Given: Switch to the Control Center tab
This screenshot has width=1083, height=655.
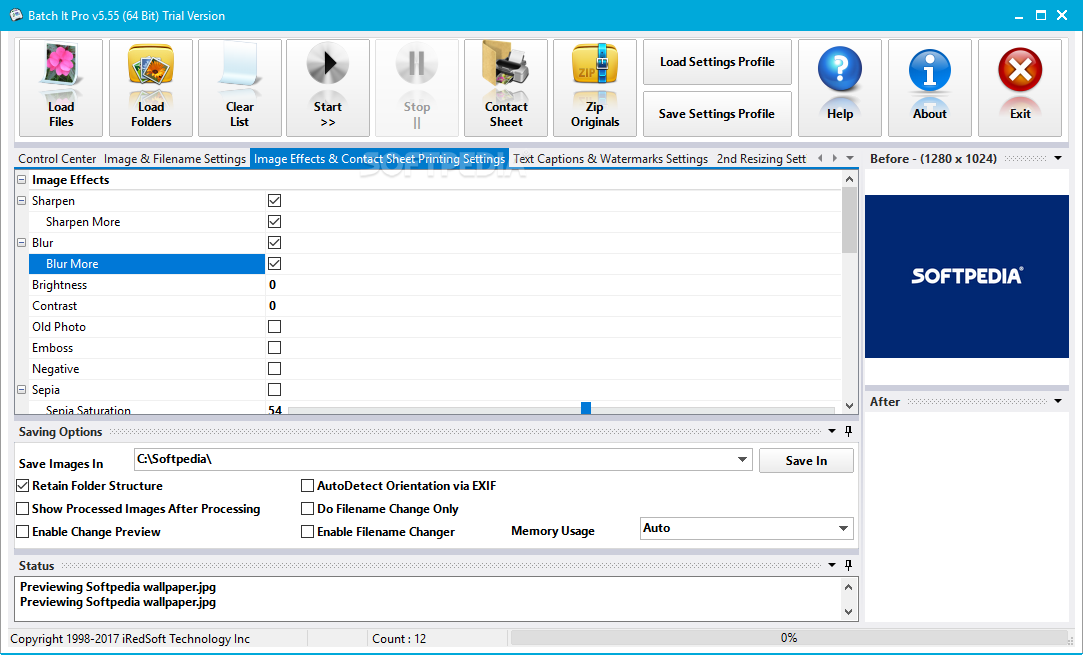Looking at the screenshot, I should [57, 159].
